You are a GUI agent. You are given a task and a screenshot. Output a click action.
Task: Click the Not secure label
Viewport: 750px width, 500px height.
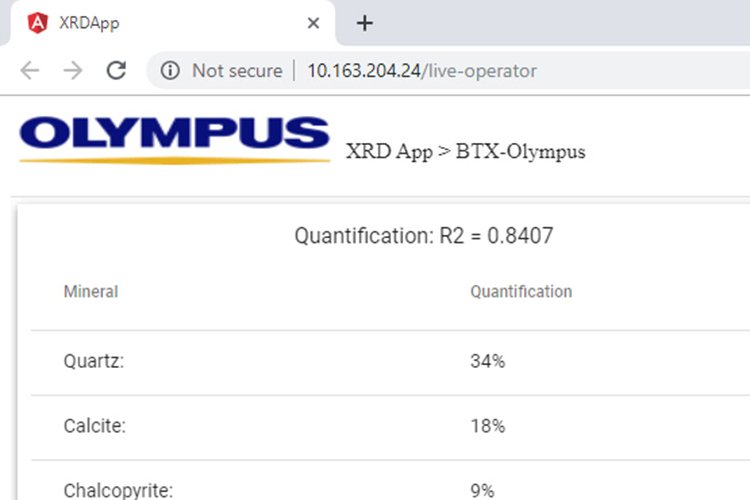pyautogui.click(x=234, y=71)
